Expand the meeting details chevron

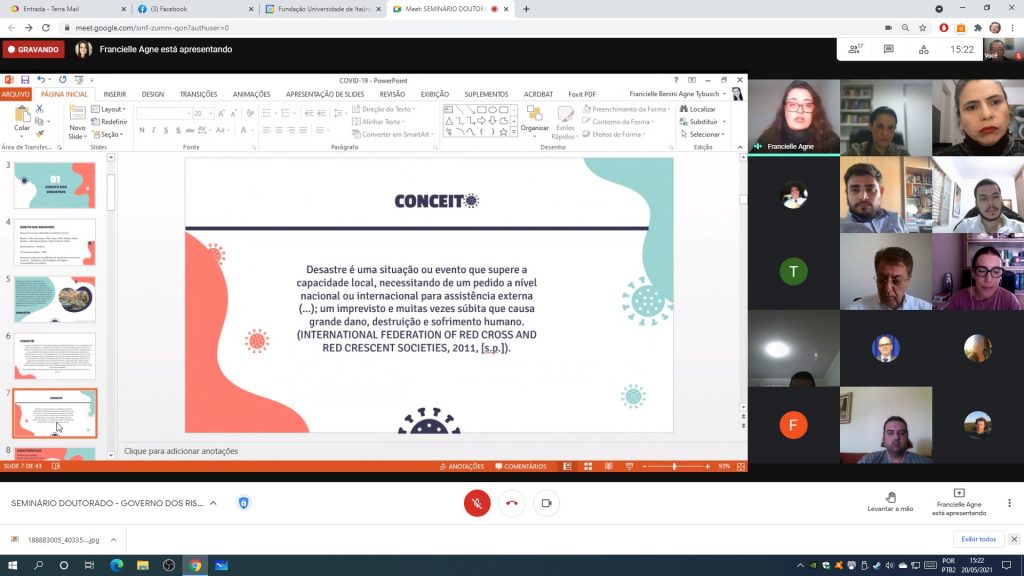point(213,503)
